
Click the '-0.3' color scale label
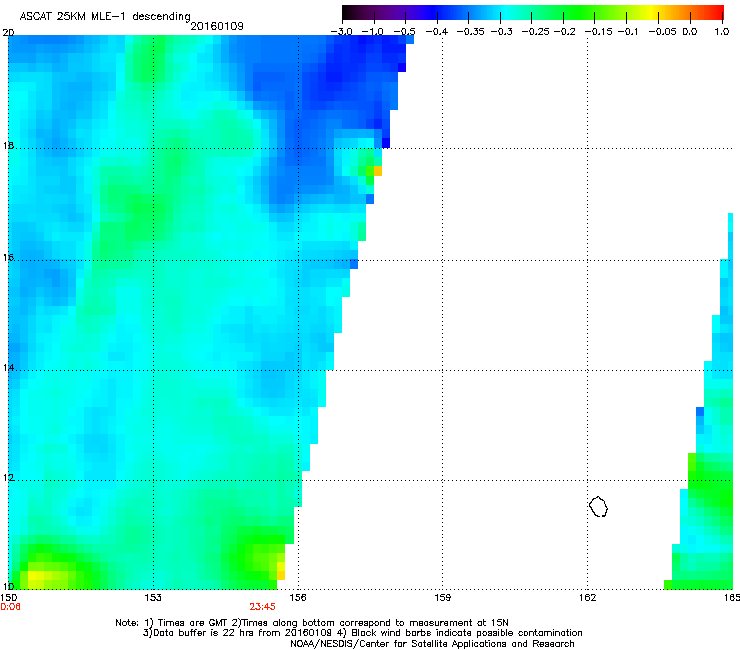pyautogui.click(x=502, y=32)
